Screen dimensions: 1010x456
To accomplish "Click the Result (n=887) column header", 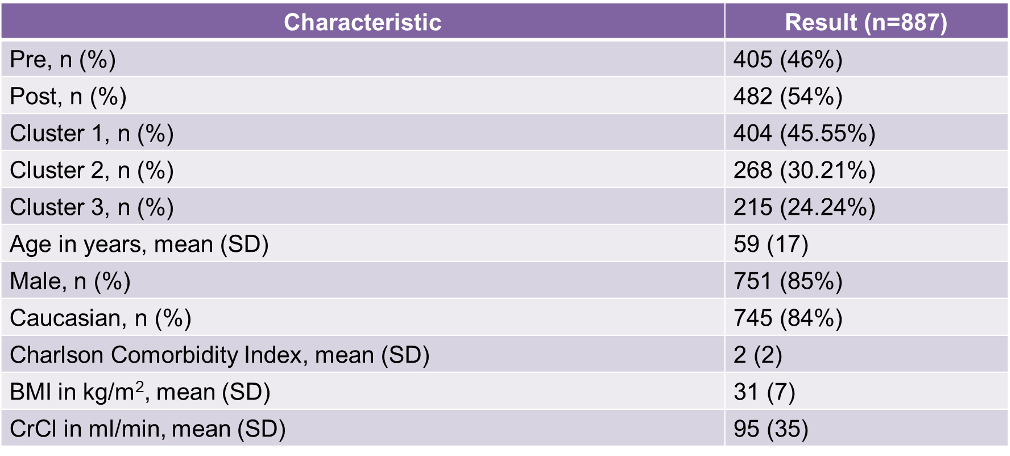I will click(865, 22).
